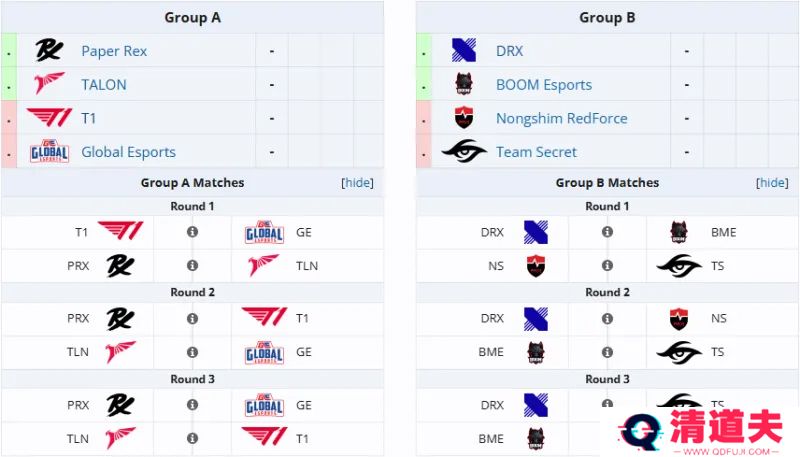Click the Paper Rex logo in Group A standings
800x457 pixels.
coord(49,50)
